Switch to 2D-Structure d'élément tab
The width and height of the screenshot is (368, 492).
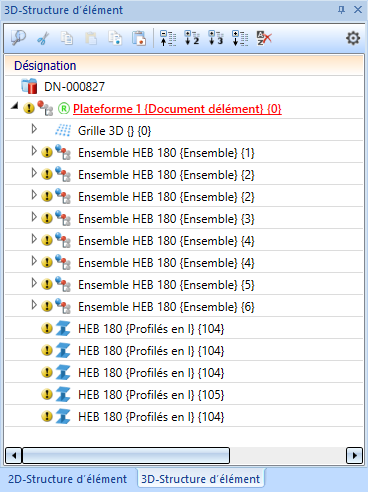(68, 479)
